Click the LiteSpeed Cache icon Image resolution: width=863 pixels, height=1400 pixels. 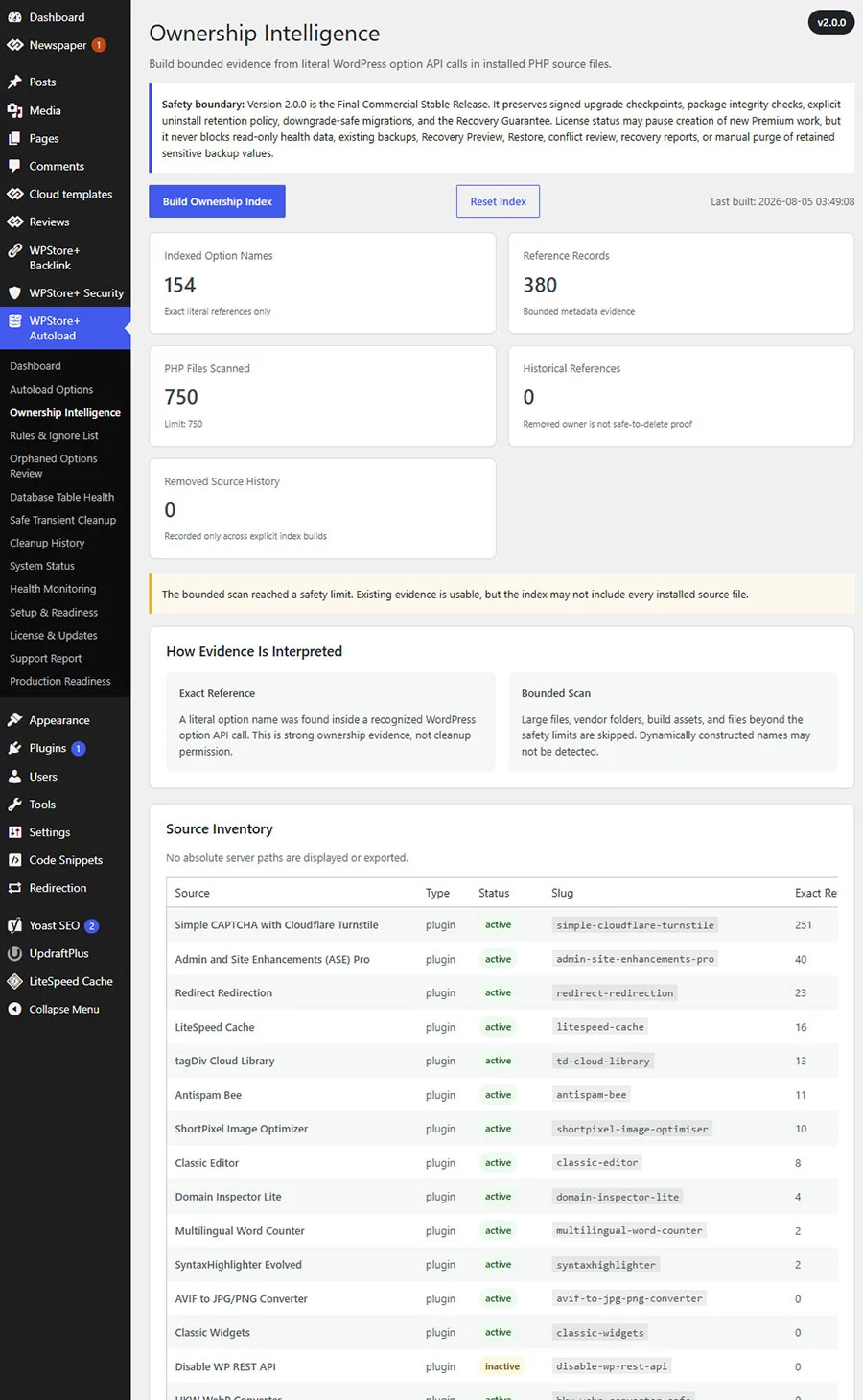14,981
